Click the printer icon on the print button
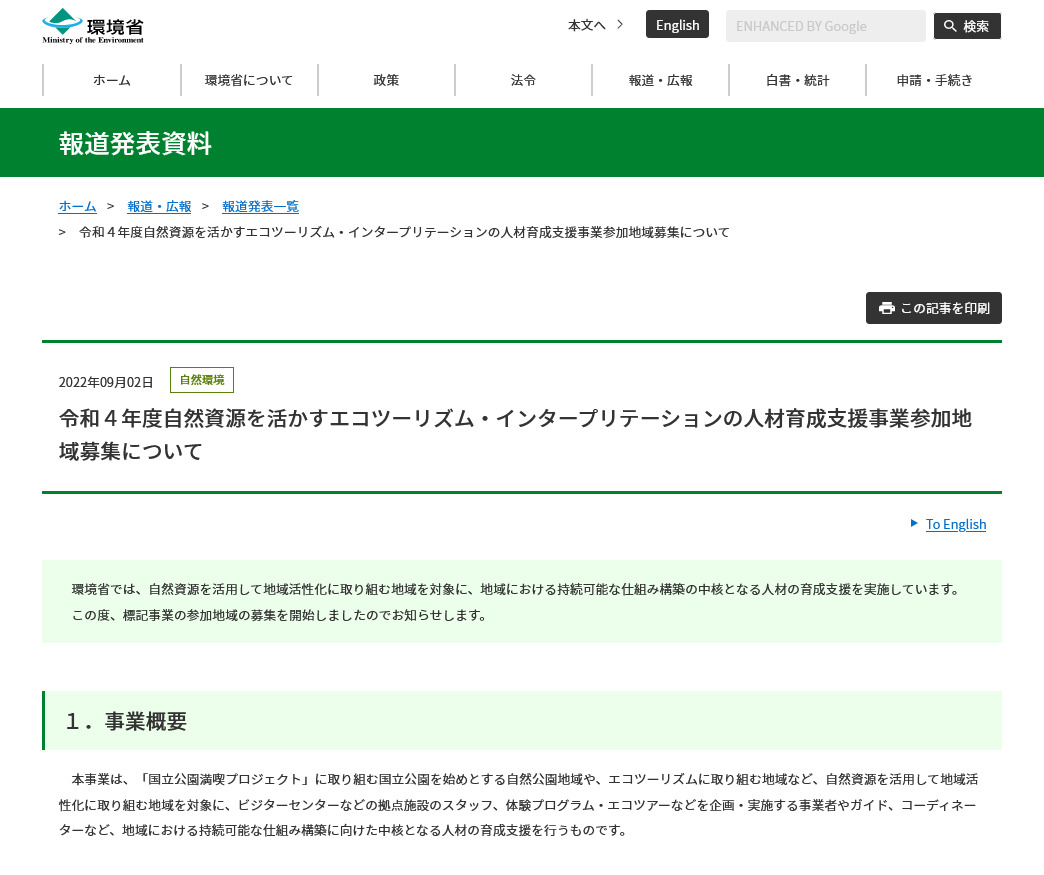This screenshot has width=1044, height=875. [886, 308]
